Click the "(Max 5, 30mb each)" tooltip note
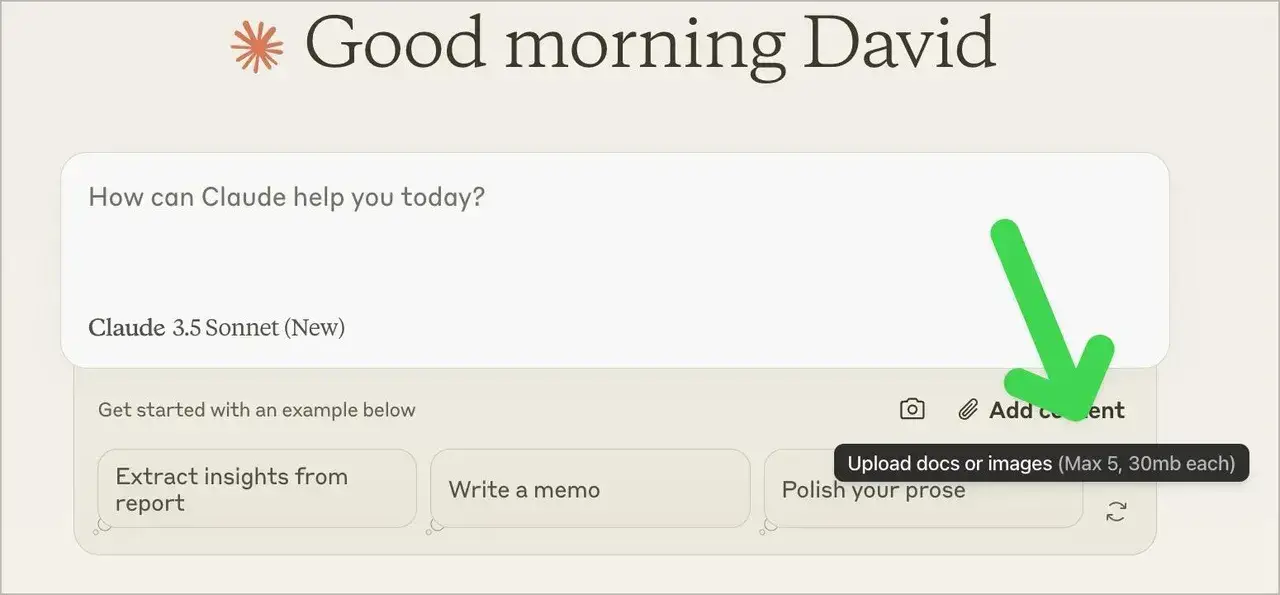The image size is (1280, 595). pos(1147,463)
